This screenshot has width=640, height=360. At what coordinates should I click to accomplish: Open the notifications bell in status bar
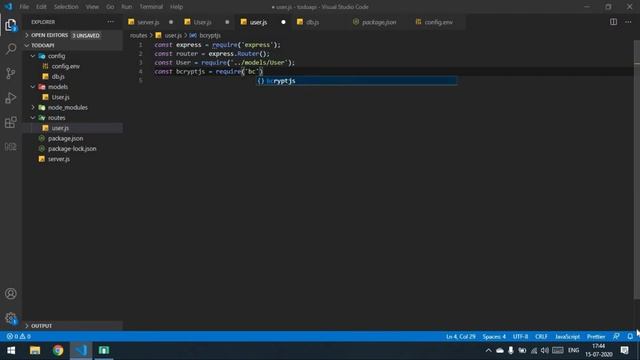tap(630, 336)
